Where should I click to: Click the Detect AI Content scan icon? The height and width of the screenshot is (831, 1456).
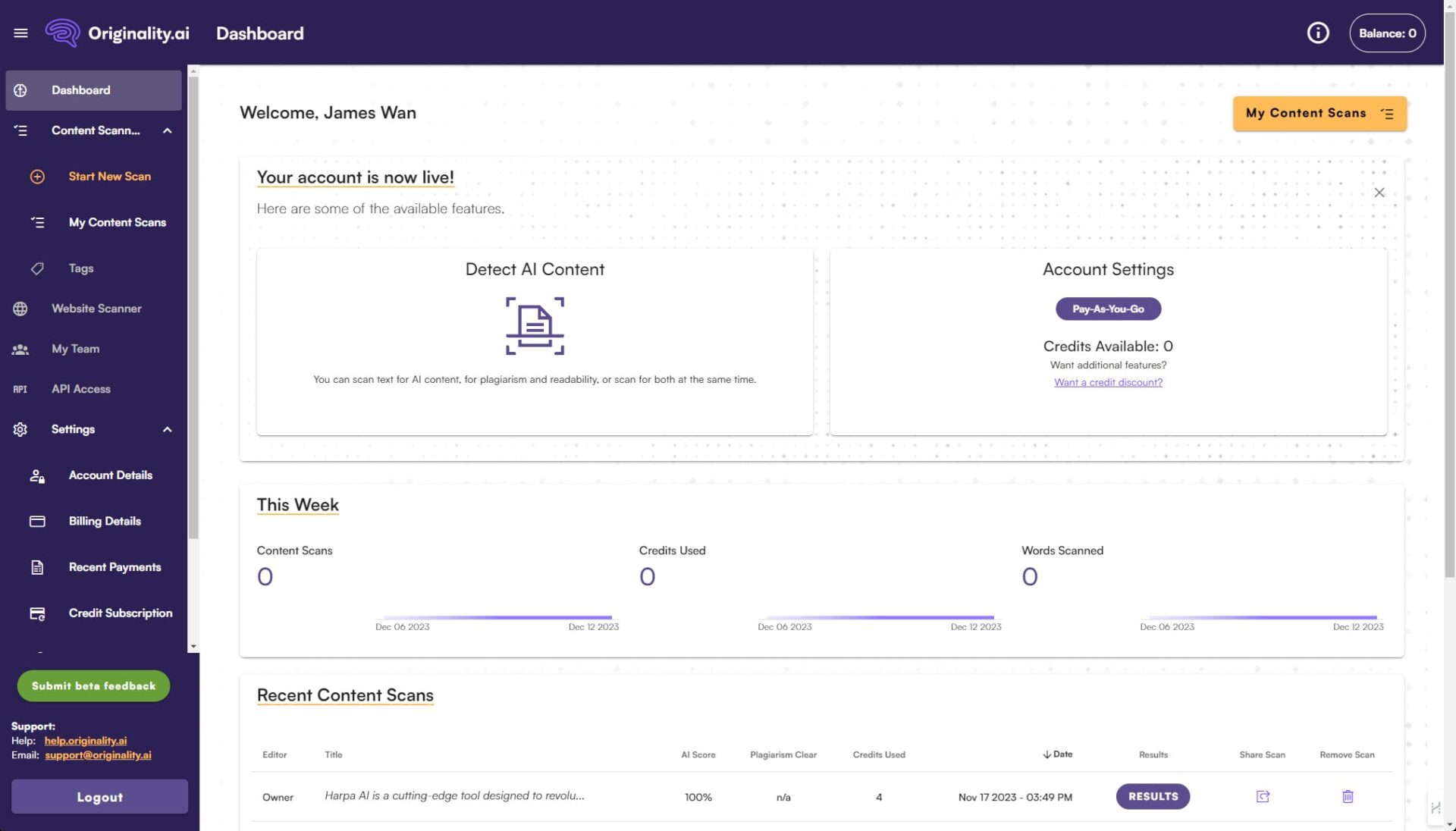(535, 326)
